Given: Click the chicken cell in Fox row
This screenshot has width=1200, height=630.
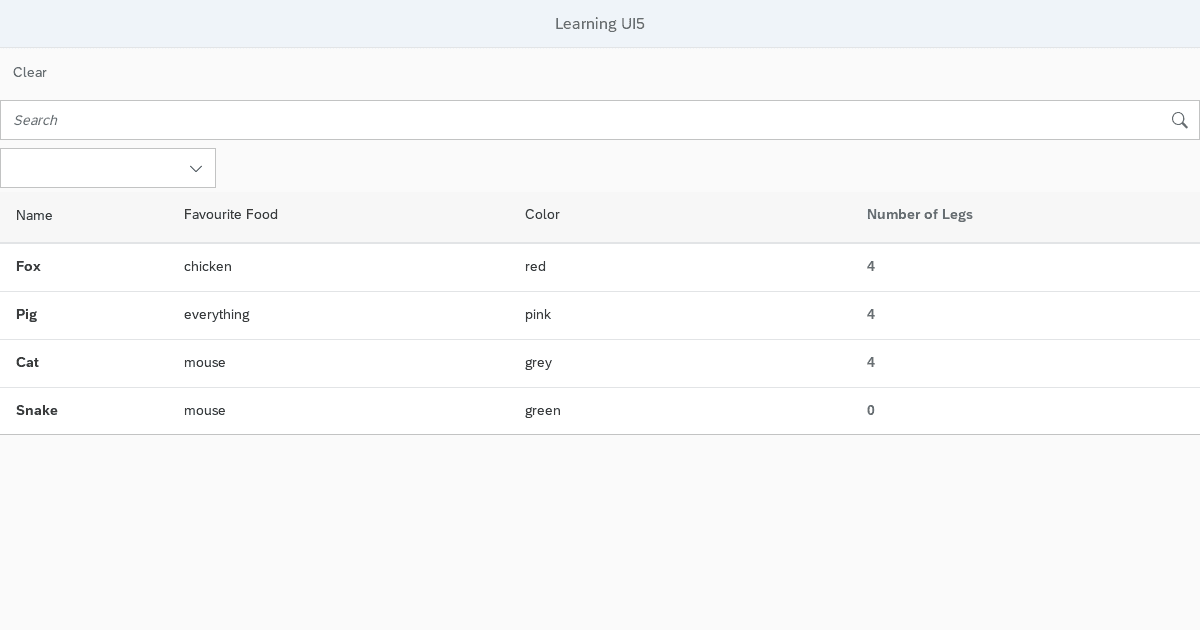Looking at the screenshot, I should (x=208, y=266).
